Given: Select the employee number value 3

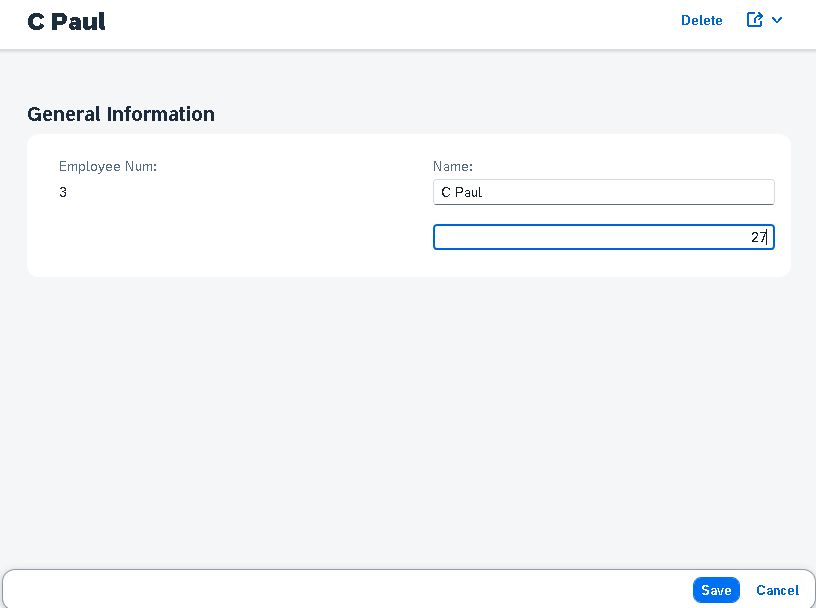Looking at the screenshot, I should (x=63, y=192).
